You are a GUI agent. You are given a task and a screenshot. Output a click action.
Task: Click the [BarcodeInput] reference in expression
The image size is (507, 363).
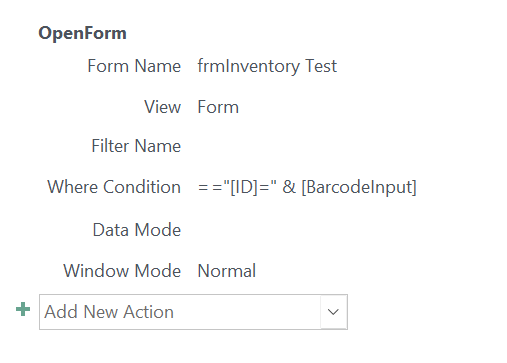pyautogui.click(x=359, y=187)
